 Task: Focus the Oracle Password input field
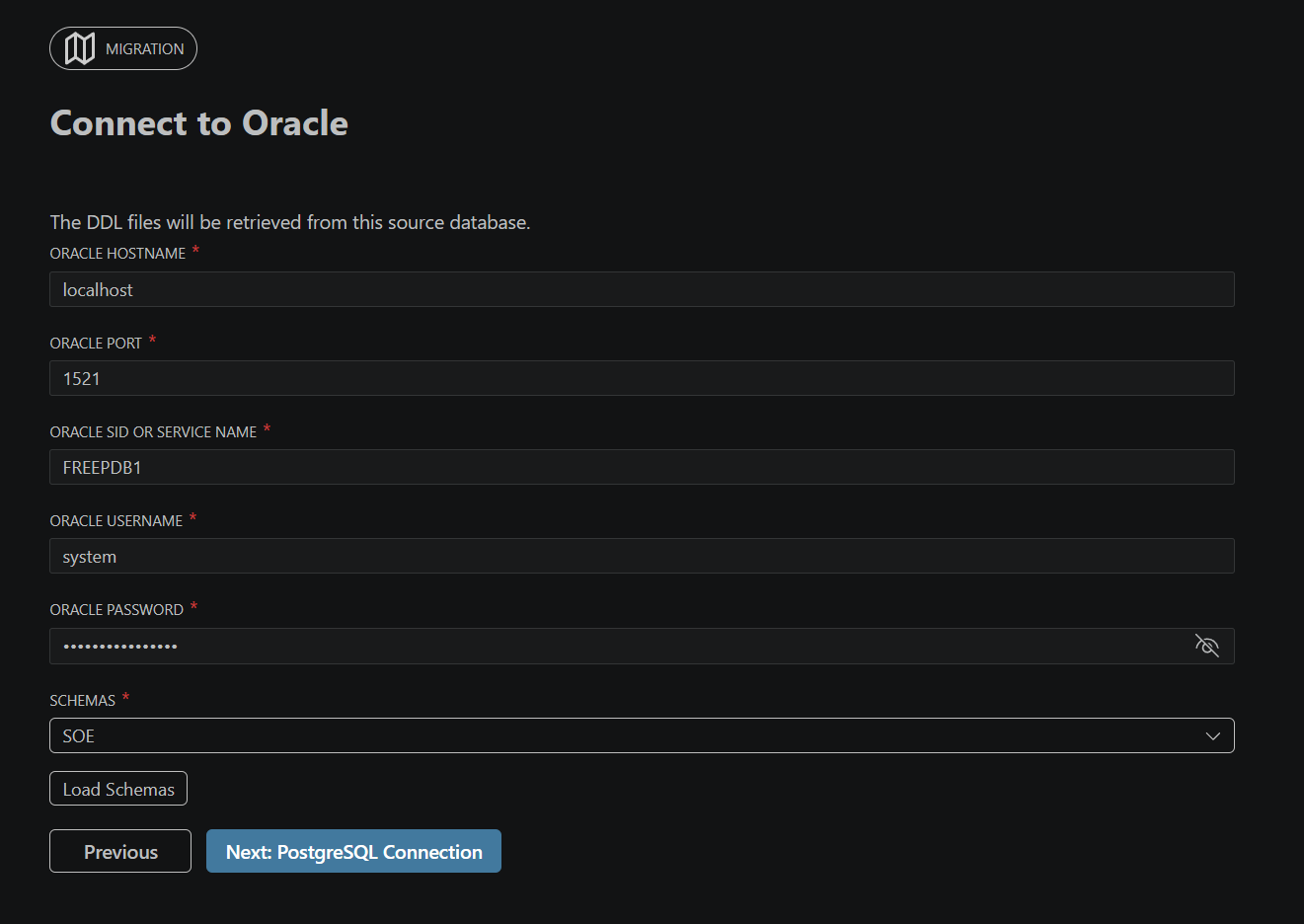[642, 646]
